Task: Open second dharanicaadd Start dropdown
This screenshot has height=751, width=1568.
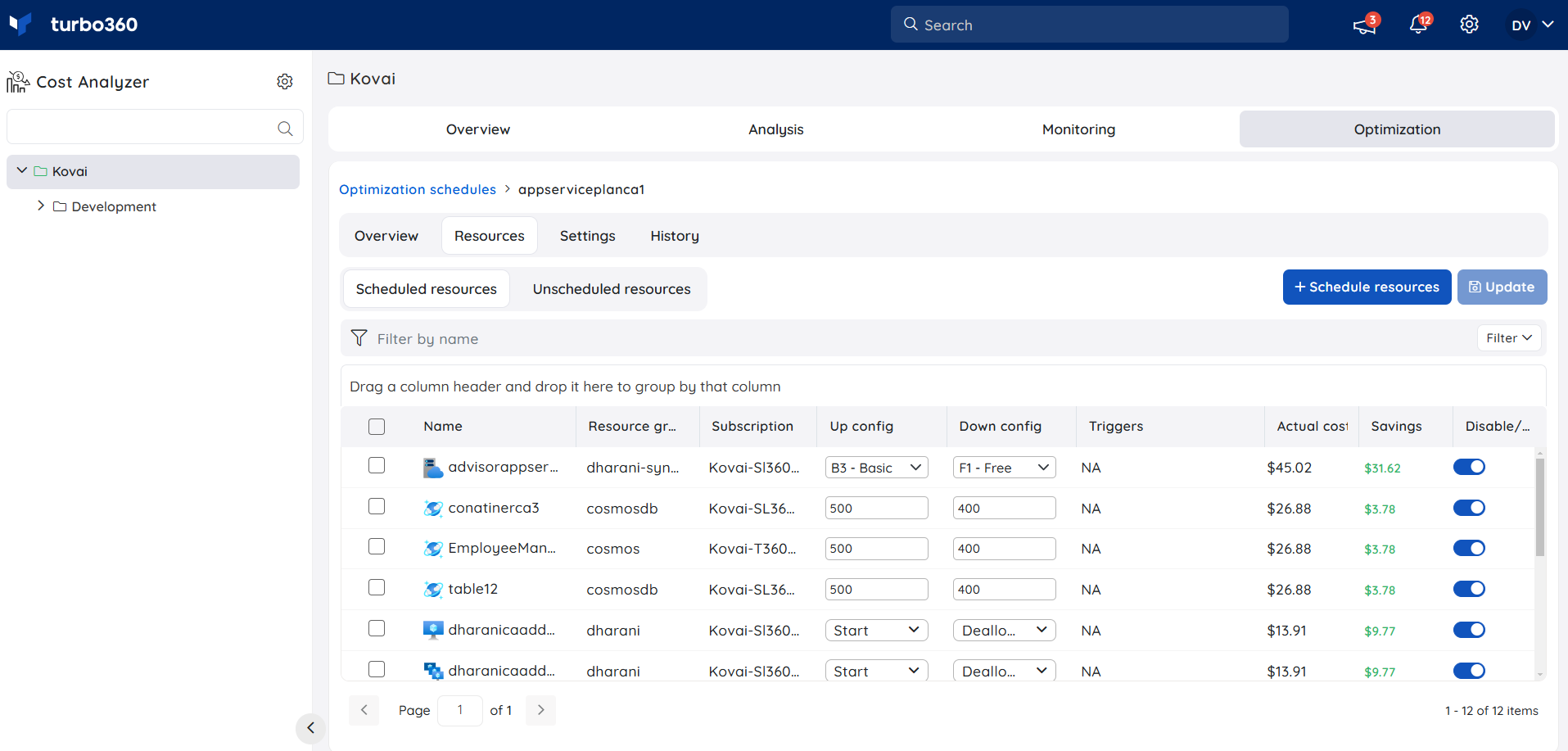Action: click(x=876, y=671)
